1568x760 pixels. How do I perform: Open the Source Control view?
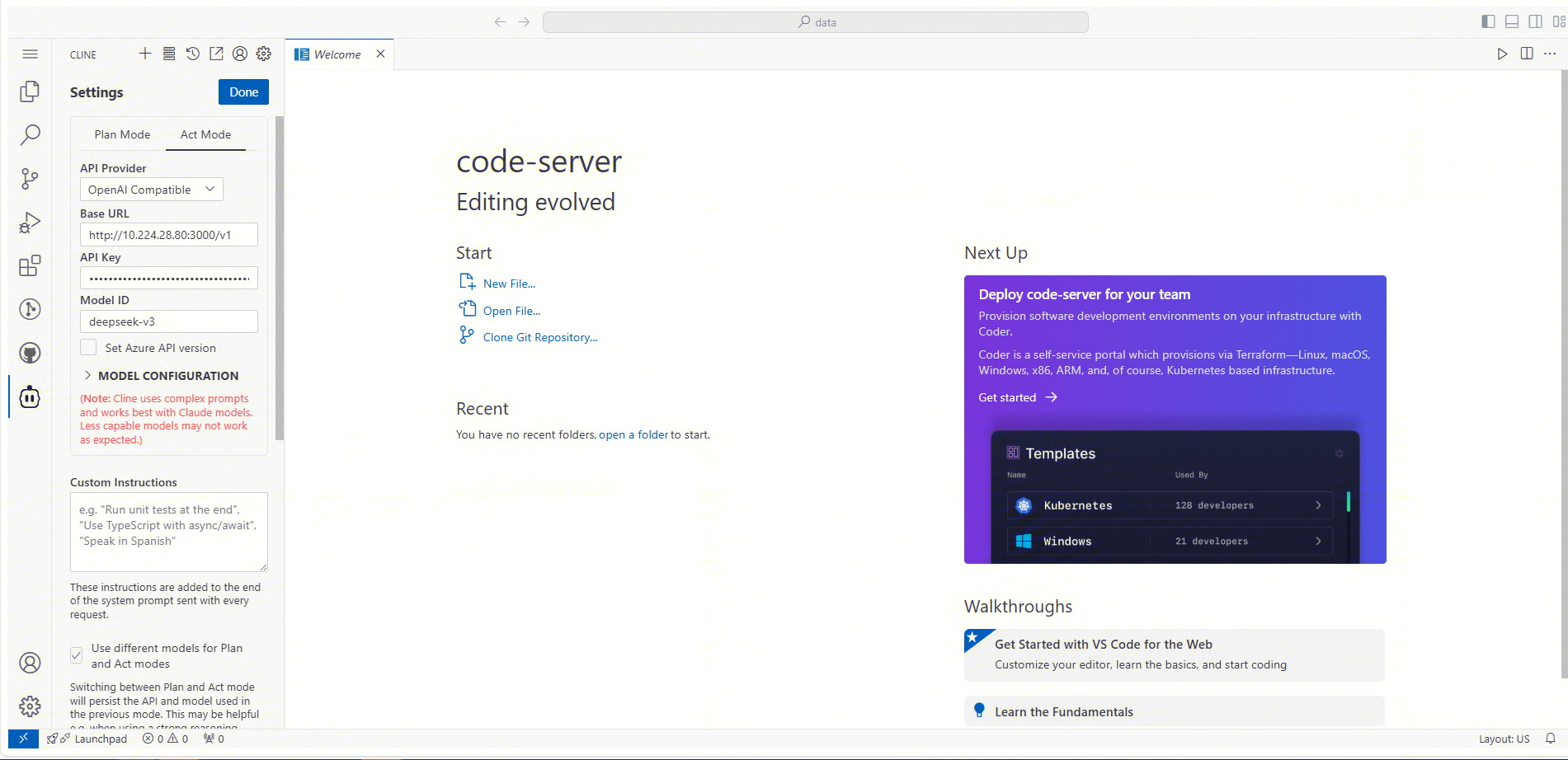[x=30, y=178]
